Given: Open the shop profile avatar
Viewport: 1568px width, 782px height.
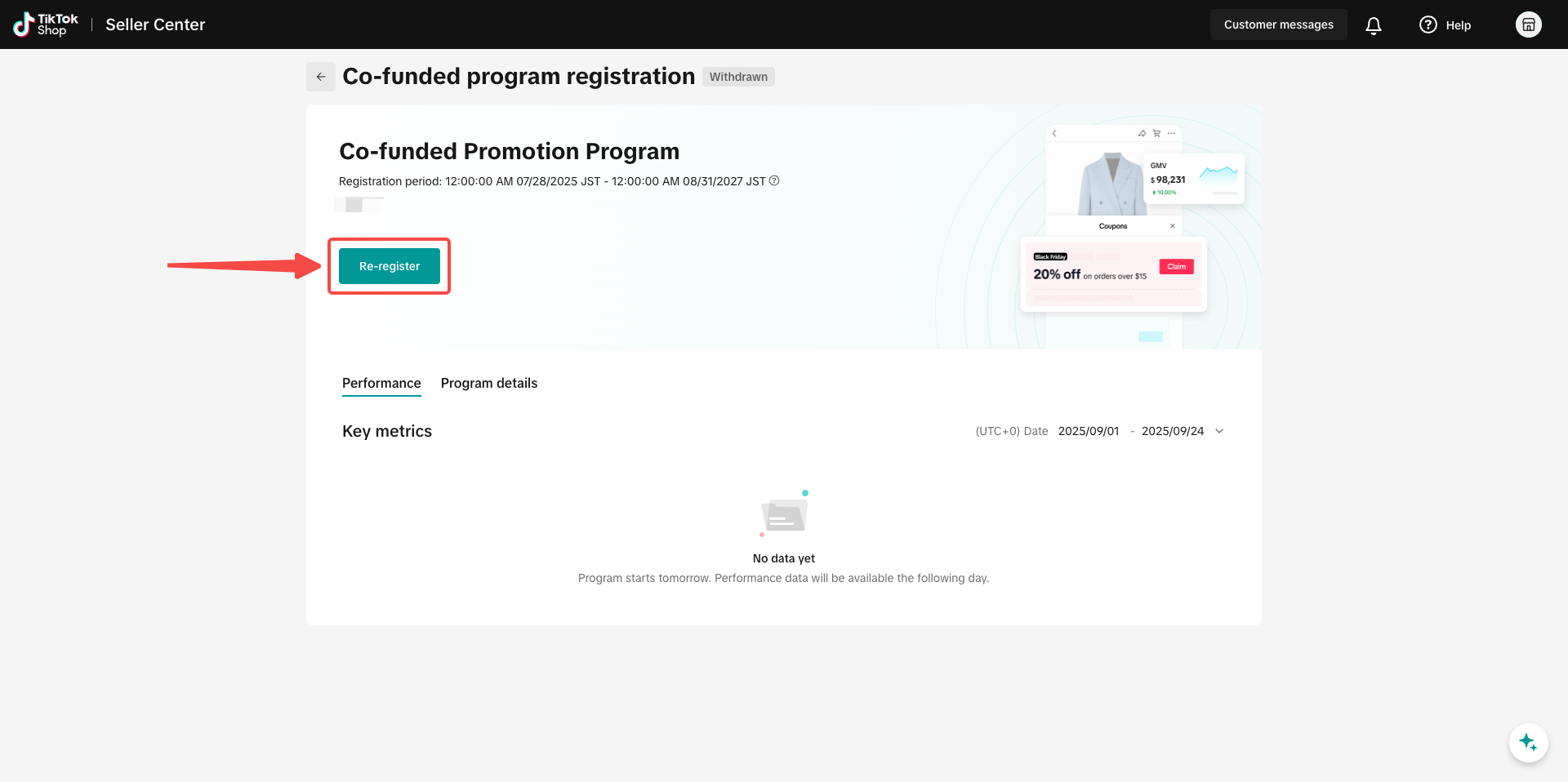Looking at the screenshot, I should pyautogui.click(x=1529, y=24).
